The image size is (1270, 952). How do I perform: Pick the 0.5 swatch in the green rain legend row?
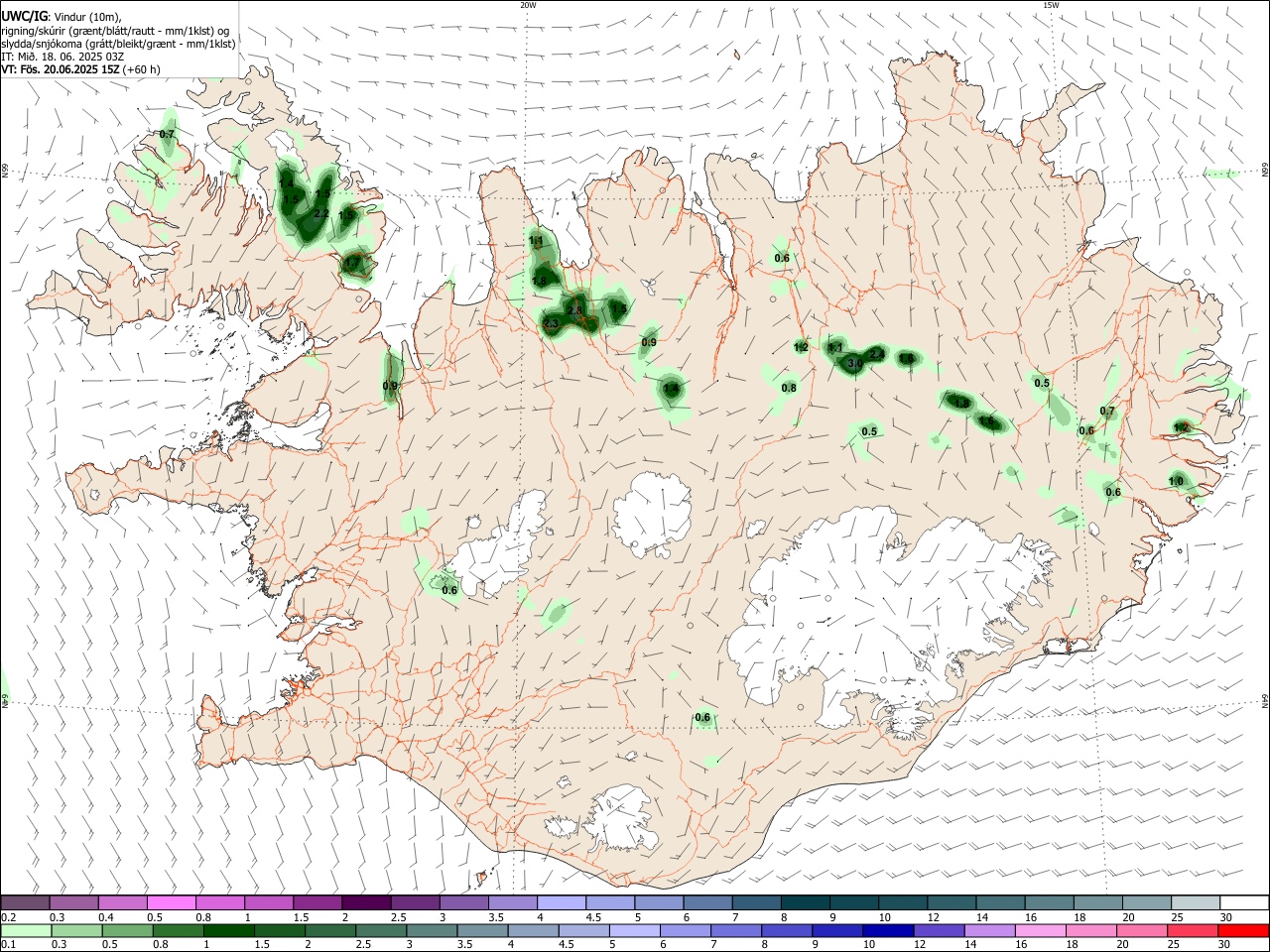point(127,930)
